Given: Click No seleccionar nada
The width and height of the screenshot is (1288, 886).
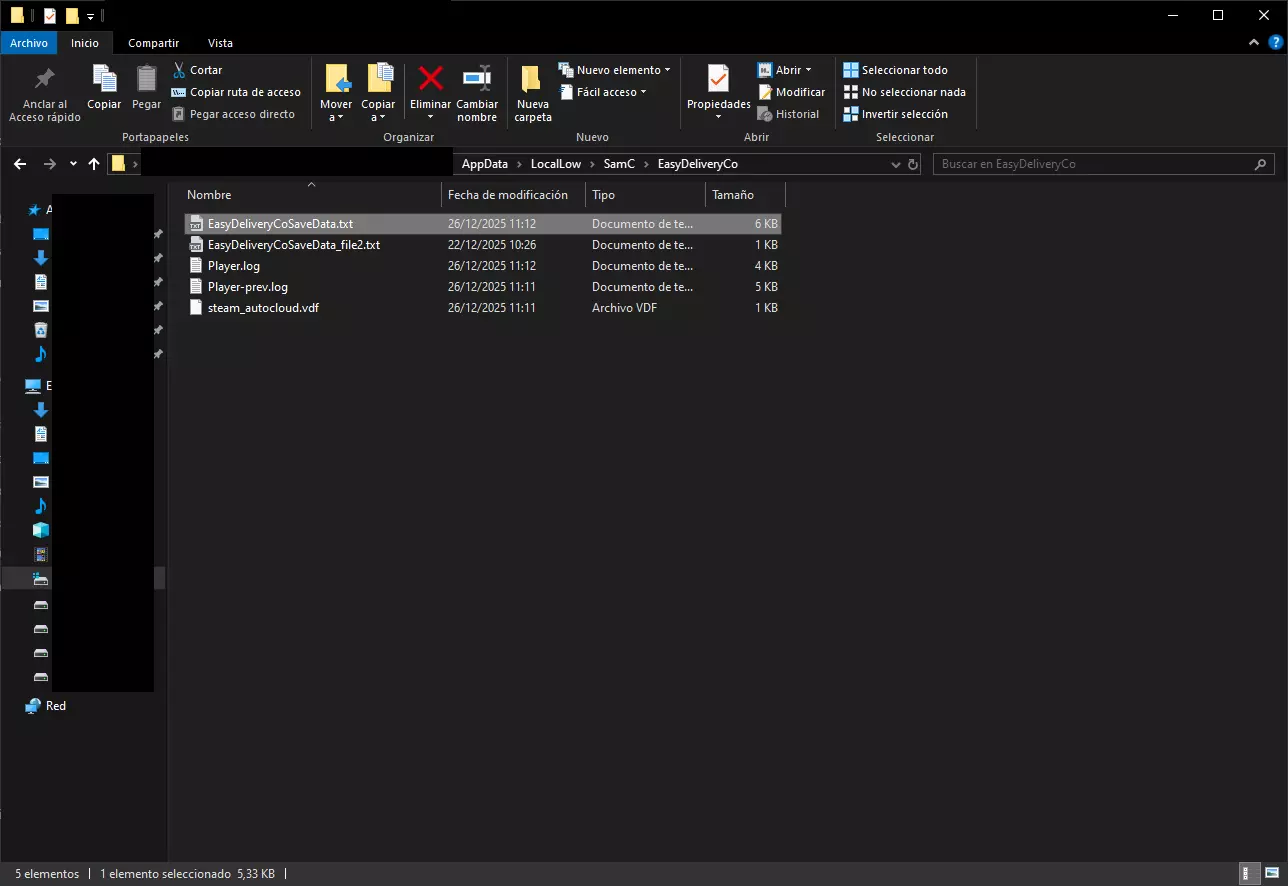Looking at the screenshot, I should coord(904,92).
